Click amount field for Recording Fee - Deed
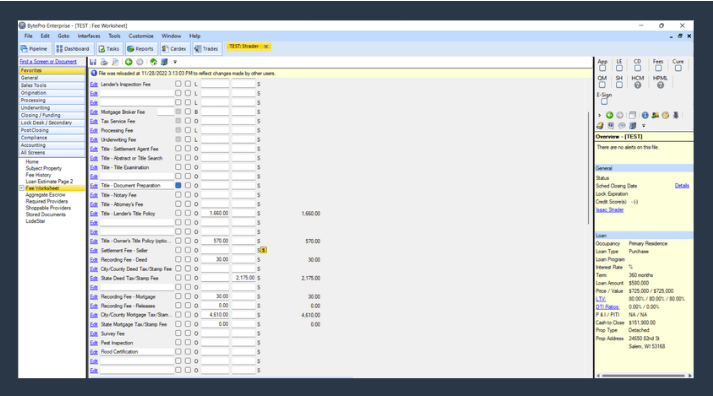Image resolution: width=713 pixels, height=396 pixels. pyautogui.click(x=215, y=260)
